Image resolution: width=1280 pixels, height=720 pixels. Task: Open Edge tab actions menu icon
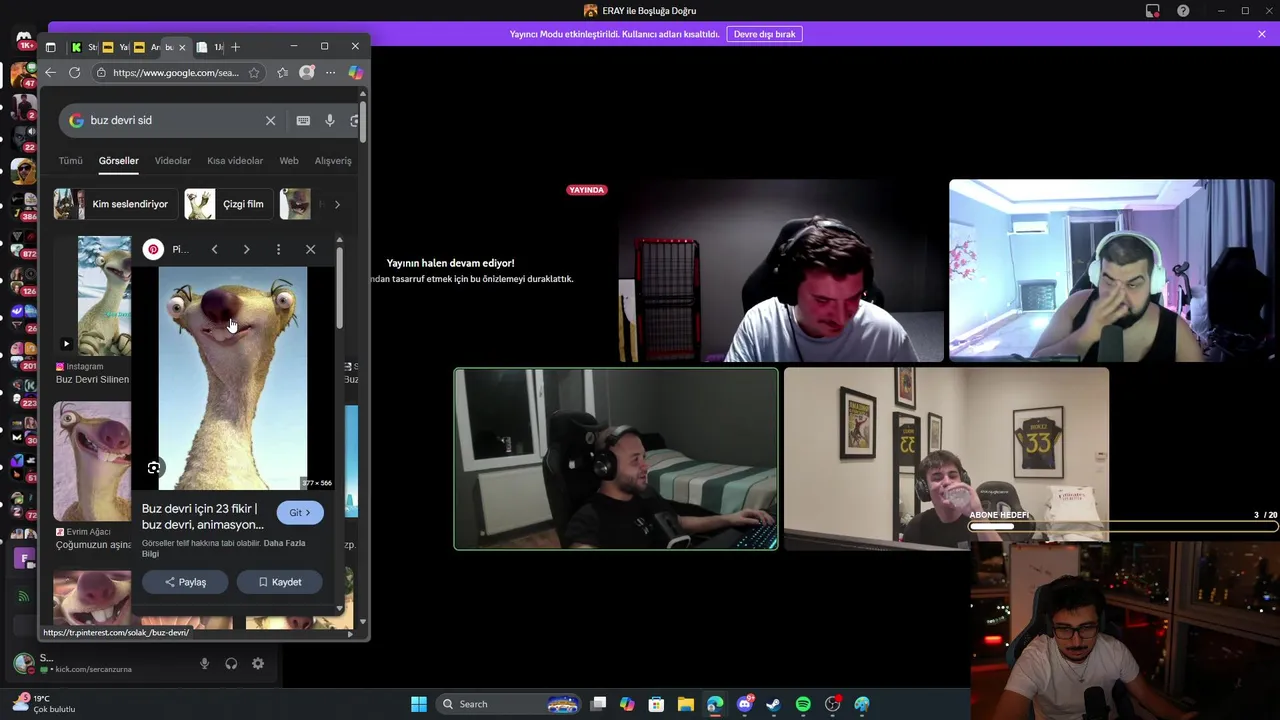coord(50,47)
